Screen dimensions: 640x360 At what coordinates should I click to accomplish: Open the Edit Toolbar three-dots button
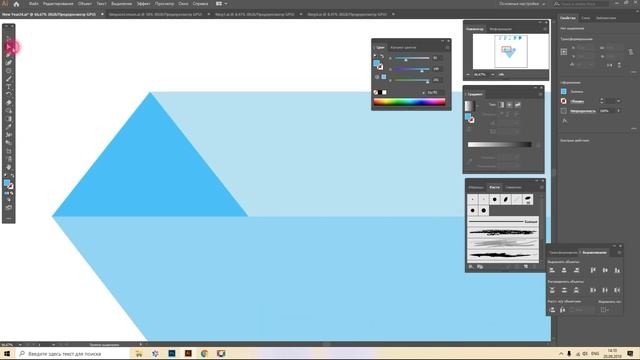click(9, 218)
